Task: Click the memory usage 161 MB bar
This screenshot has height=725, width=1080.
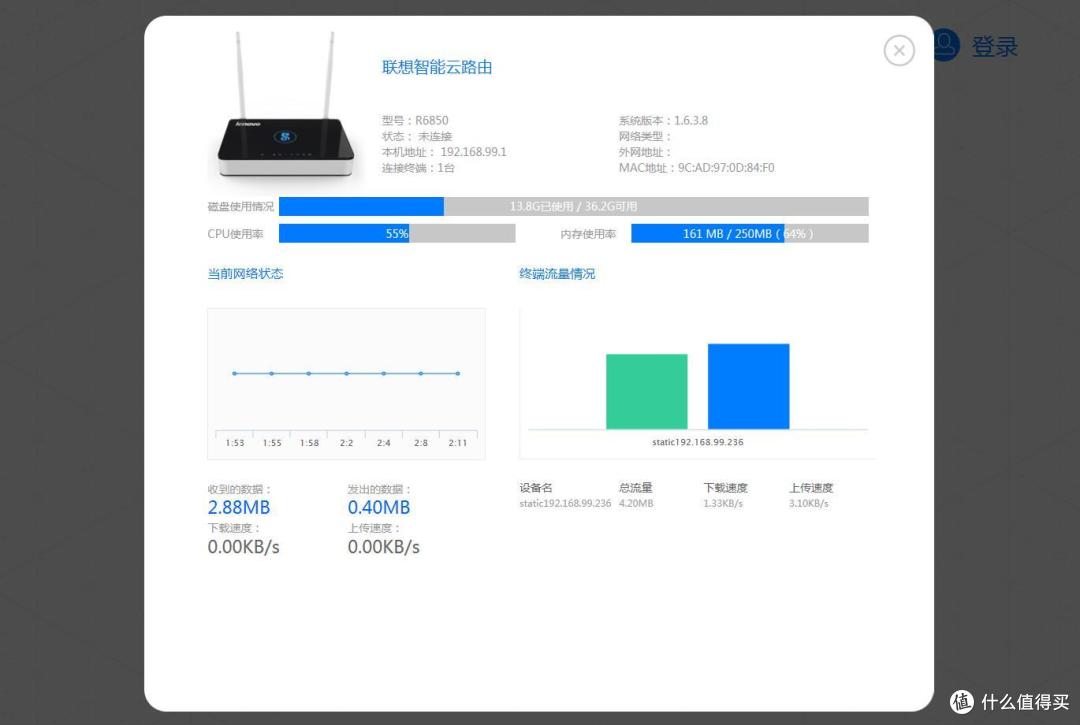Action: [x=749, y=233]
